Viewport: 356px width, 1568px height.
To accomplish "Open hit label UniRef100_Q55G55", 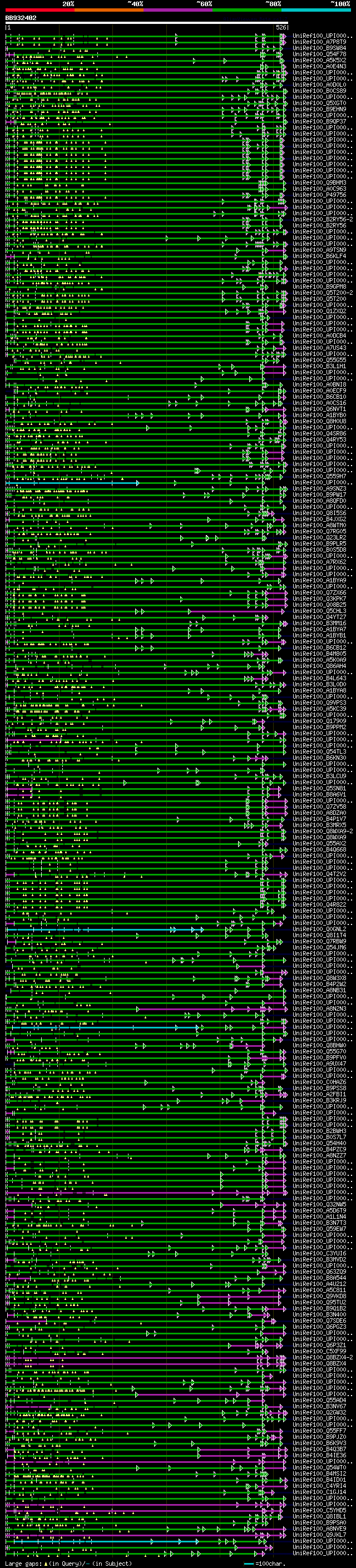I will (319, 360).
